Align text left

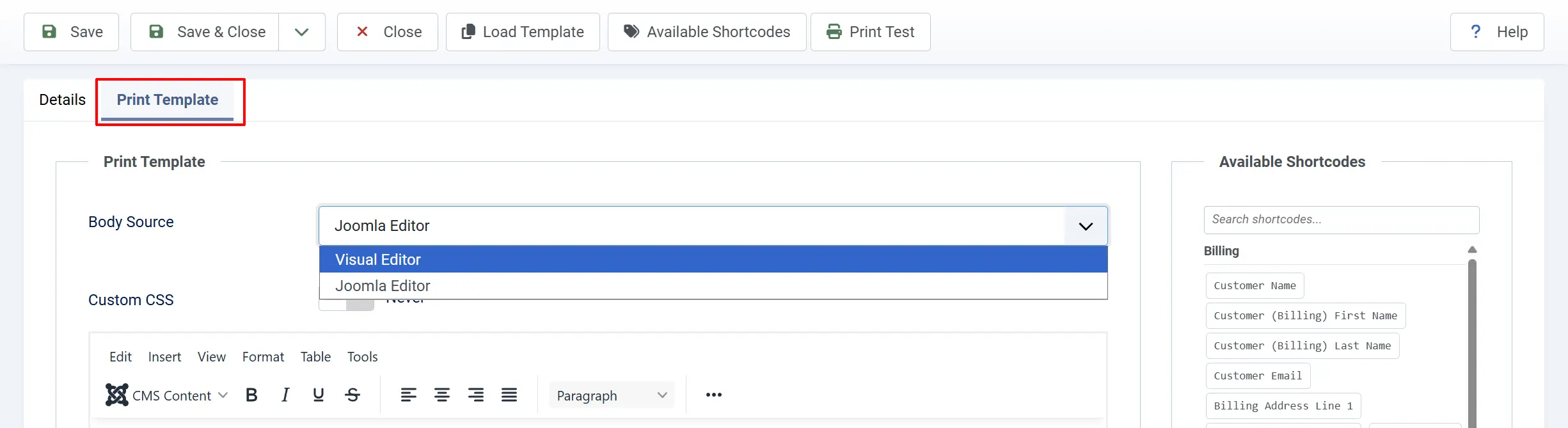(x=409, y=395)
